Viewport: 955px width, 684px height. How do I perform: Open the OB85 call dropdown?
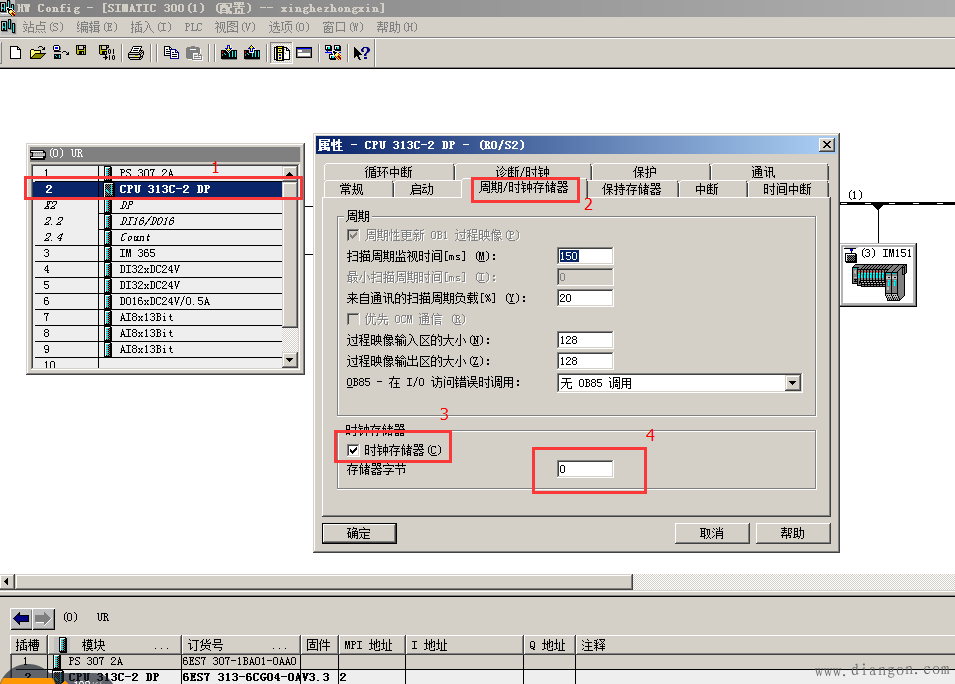point(793,383)
